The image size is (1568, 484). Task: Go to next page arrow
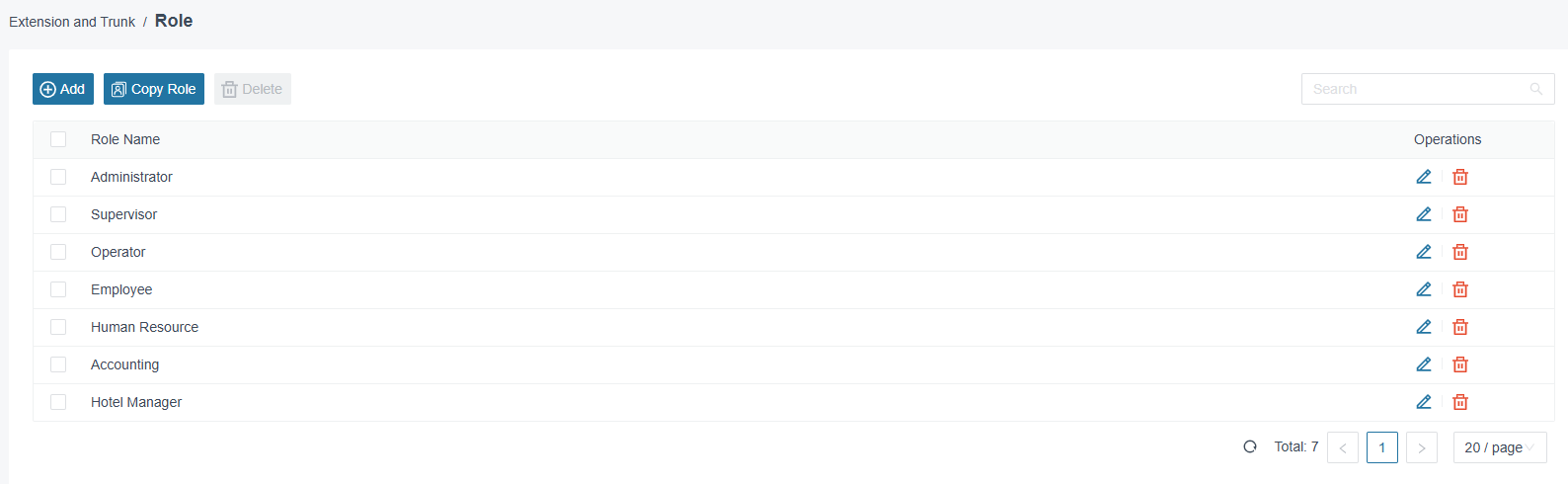coord(1422,447)
